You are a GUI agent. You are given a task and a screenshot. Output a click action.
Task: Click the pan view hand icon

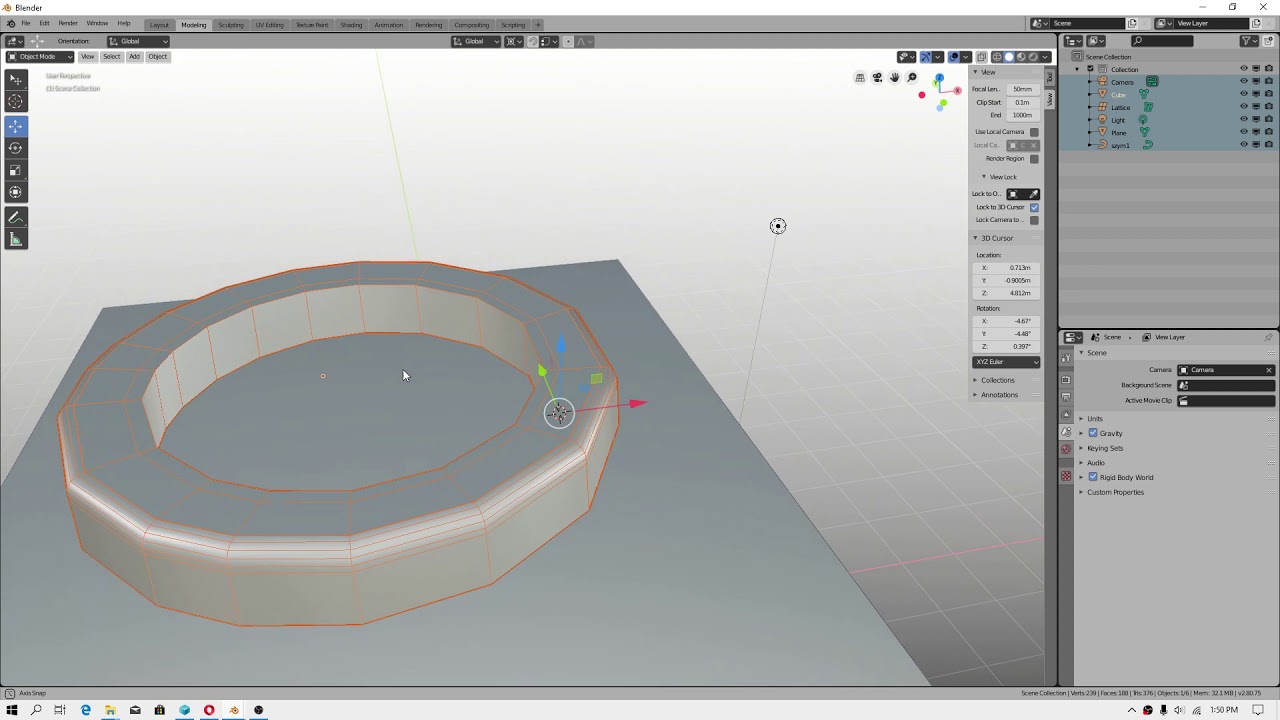click(894, 78)
